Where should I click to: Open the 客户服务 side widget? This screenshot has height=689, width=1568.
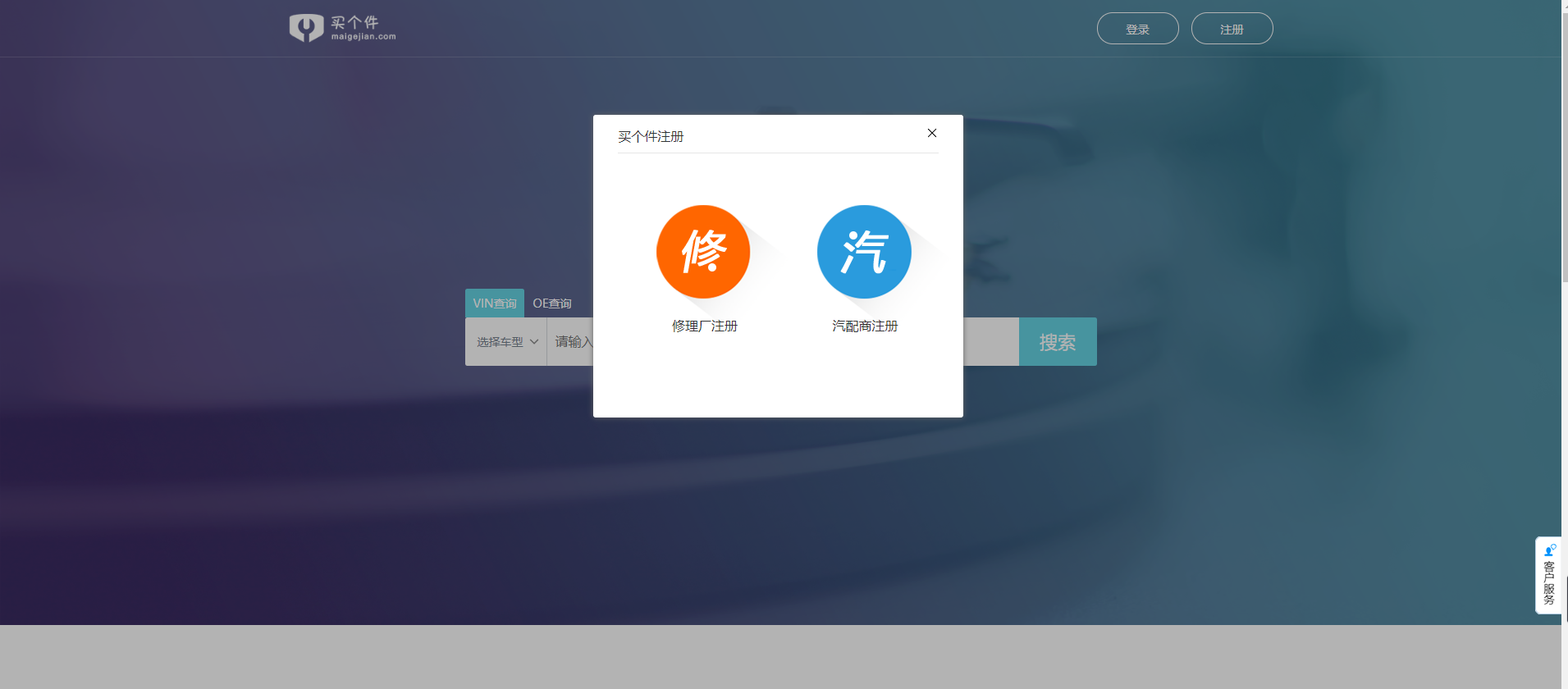tap(1549, 582)
